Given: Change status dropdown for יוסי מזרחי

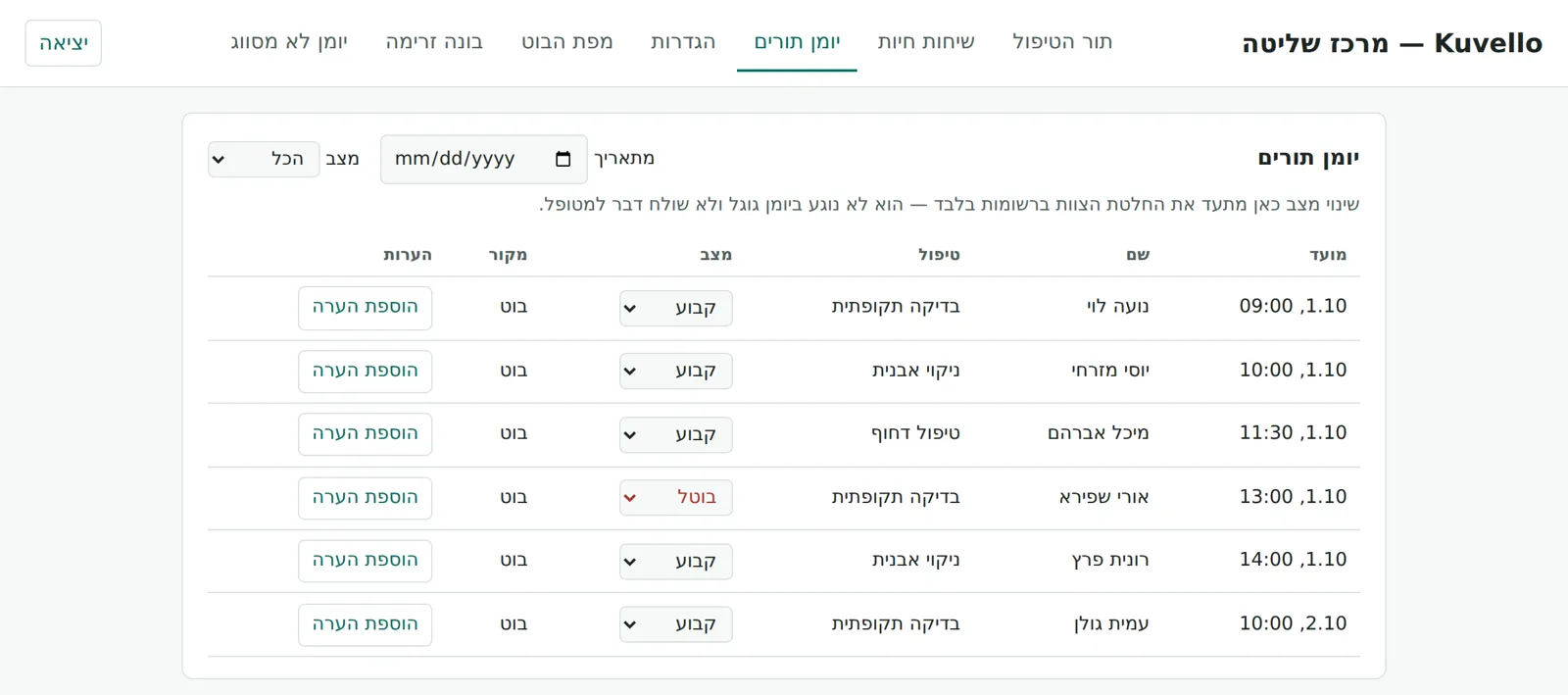Looking at the screenshot, I should (x=676, y=371).
